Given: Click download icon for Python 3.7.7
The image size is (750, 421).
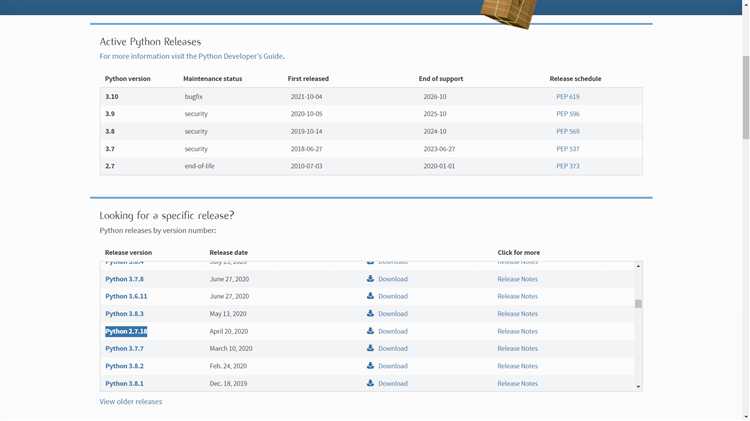Looking at the screenshot, I should tap(370, 348).
